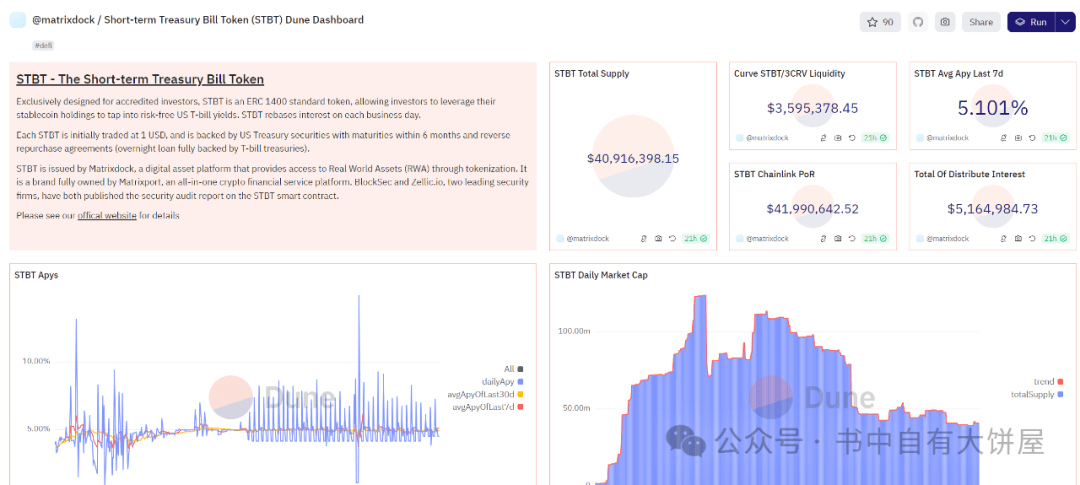Screenshot the Curve STBT/3CRV Liquidity card
Viewport: 1080px width, 485px height.
coord(838,138)
